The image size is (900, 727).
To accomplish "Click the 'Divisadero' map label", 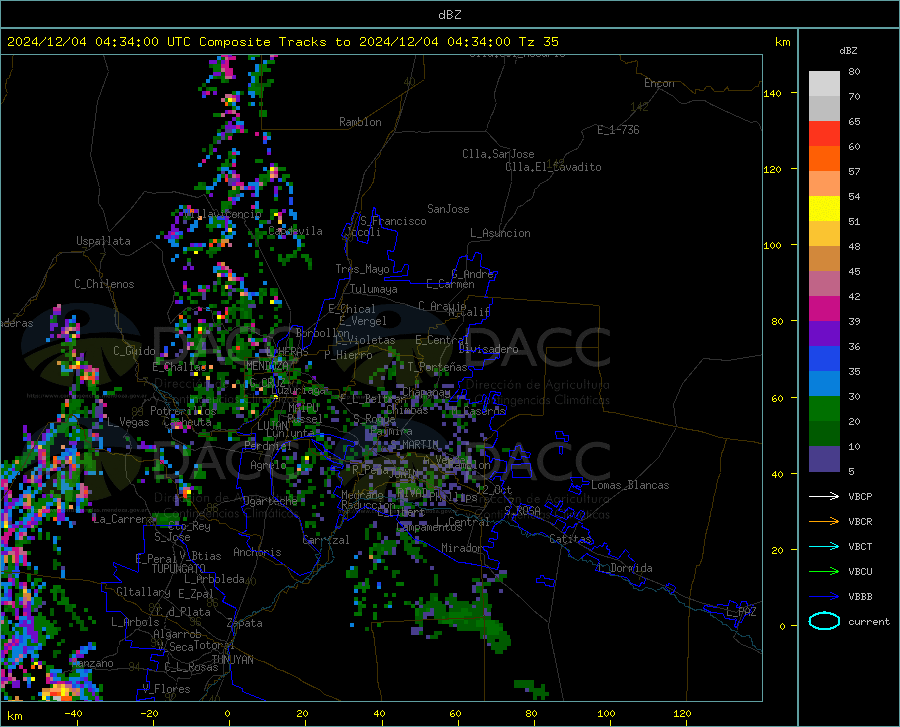I will (x=488, y=349).
